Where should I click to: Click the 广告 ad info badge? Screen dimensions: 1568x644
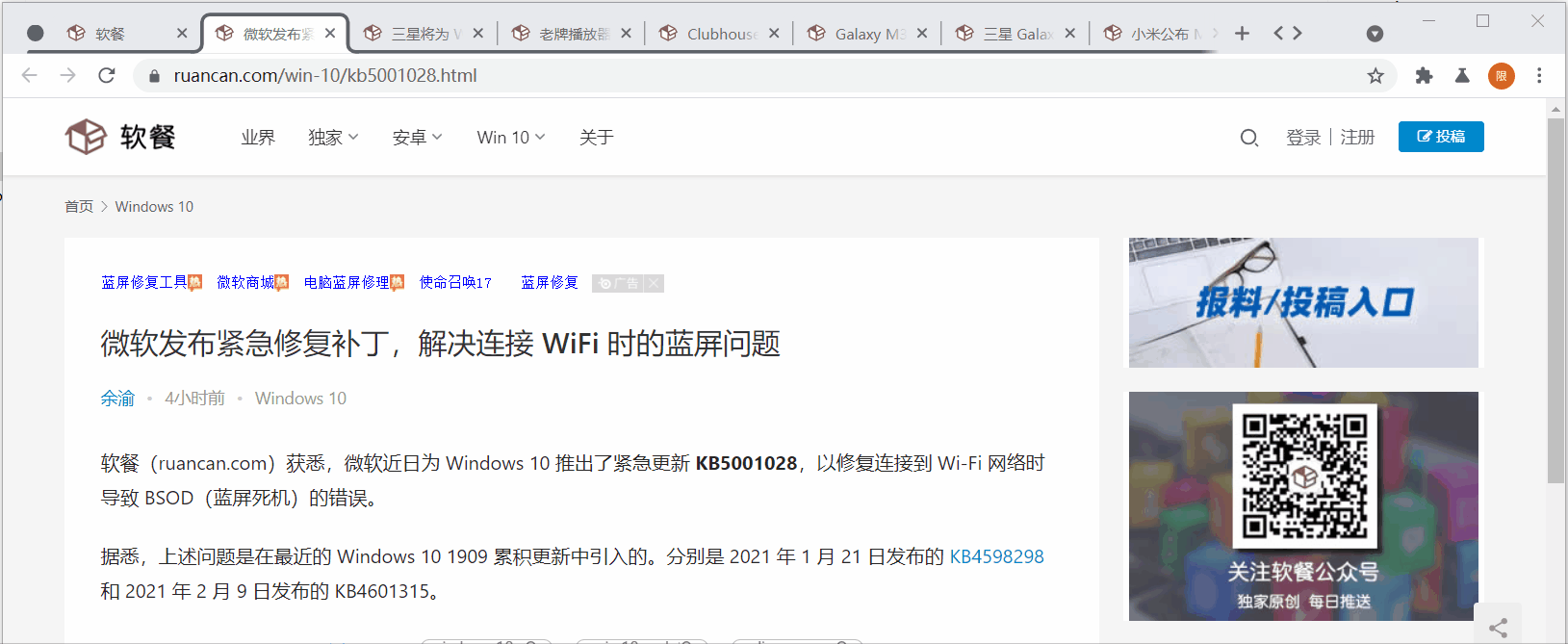click(618, 283)
